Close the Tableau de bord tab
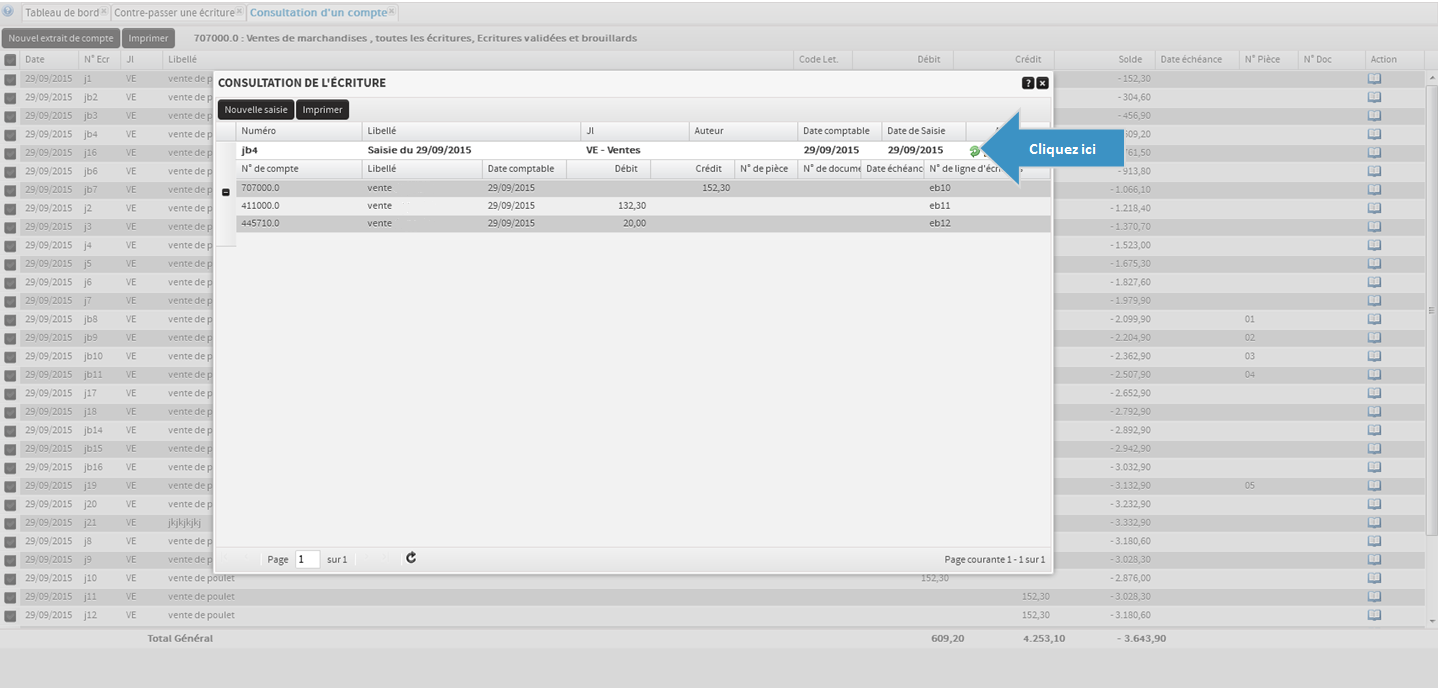The width and height of the screenshot is (1438, 689). pos(104,12)
